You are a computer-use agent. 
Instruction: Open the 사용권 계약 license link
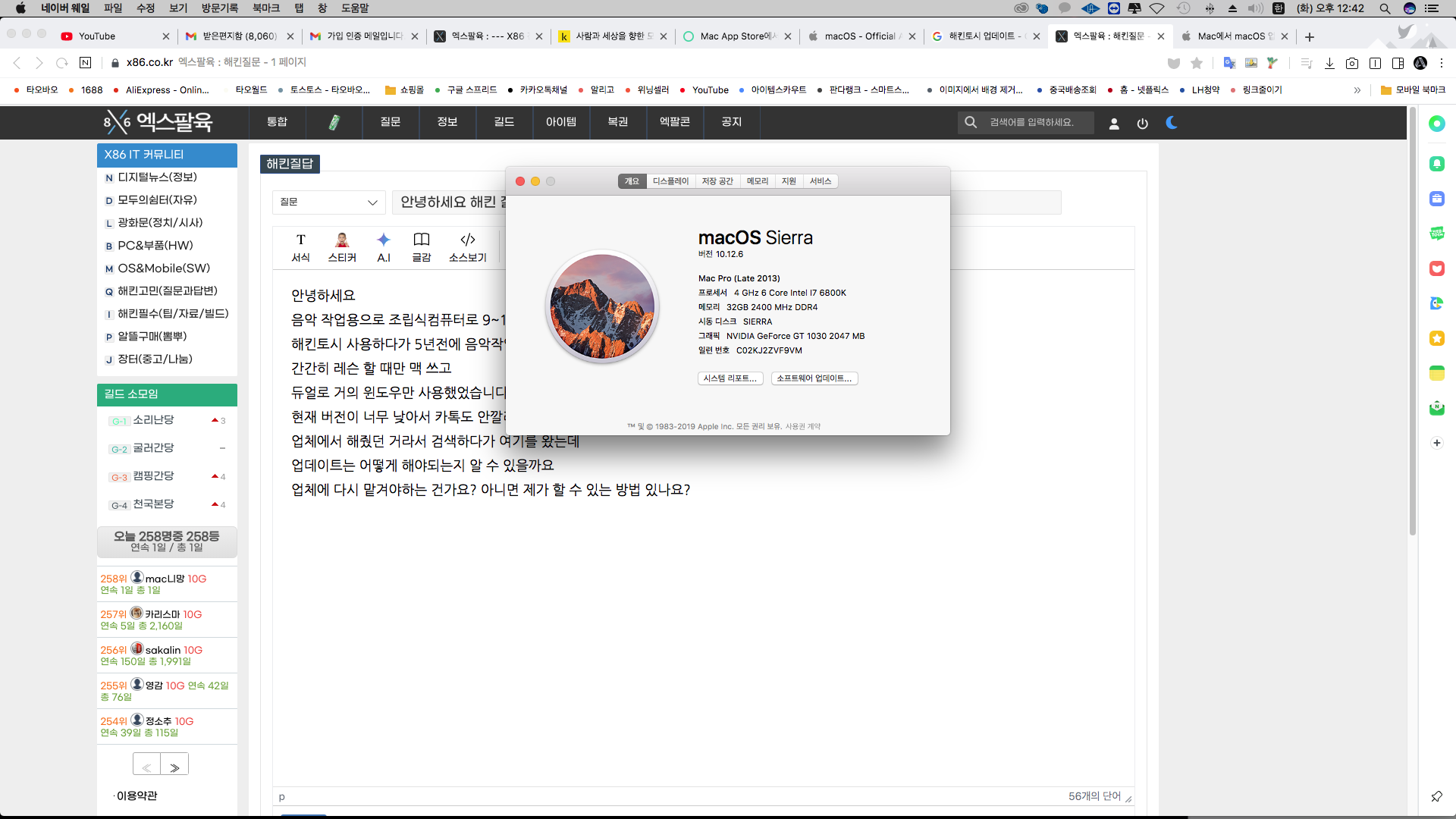[x=803, y=426]
